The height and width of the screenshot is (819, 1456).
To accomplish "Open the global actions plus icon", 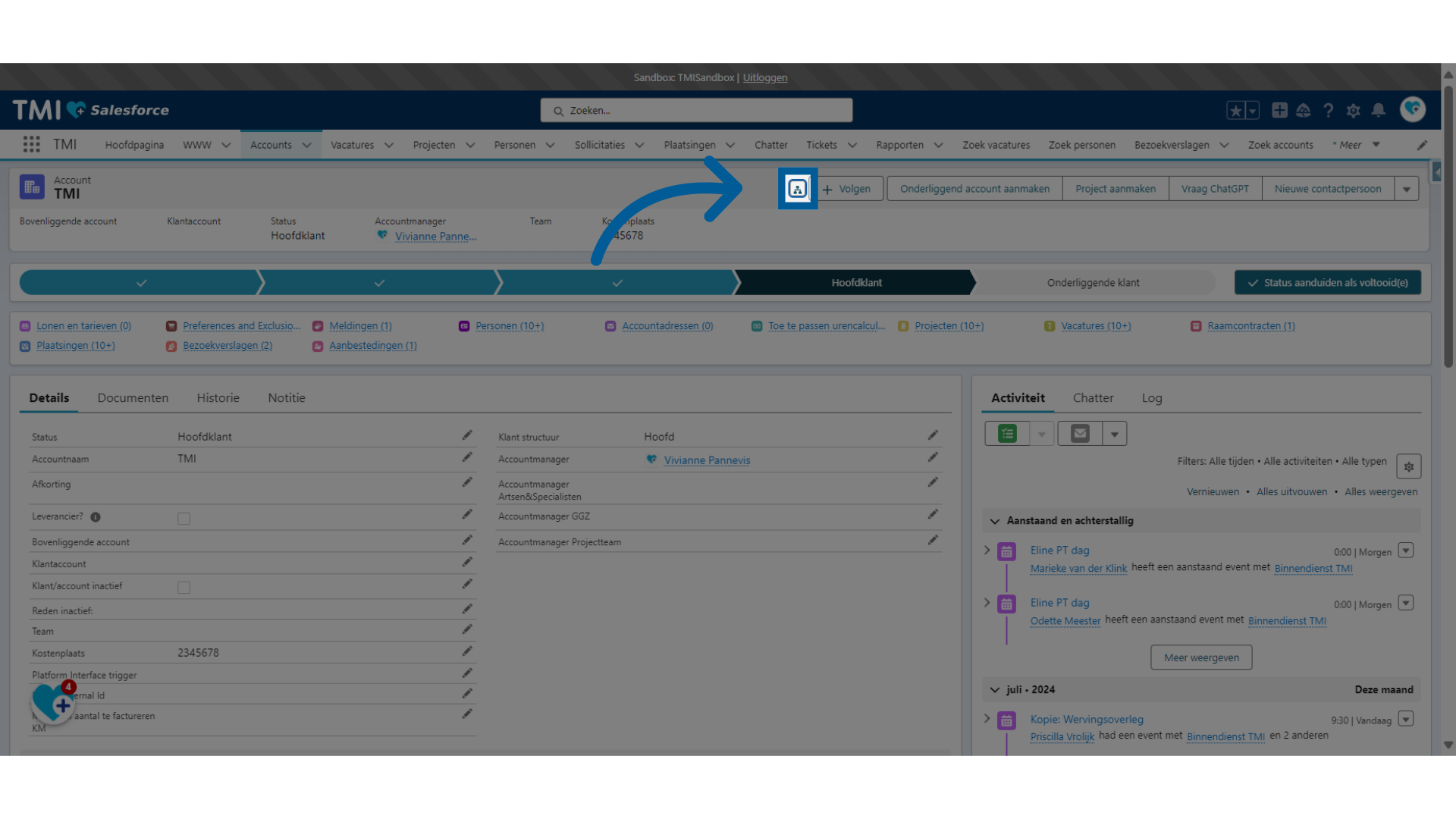I will pyautogui.click(x=1279, y=110).
